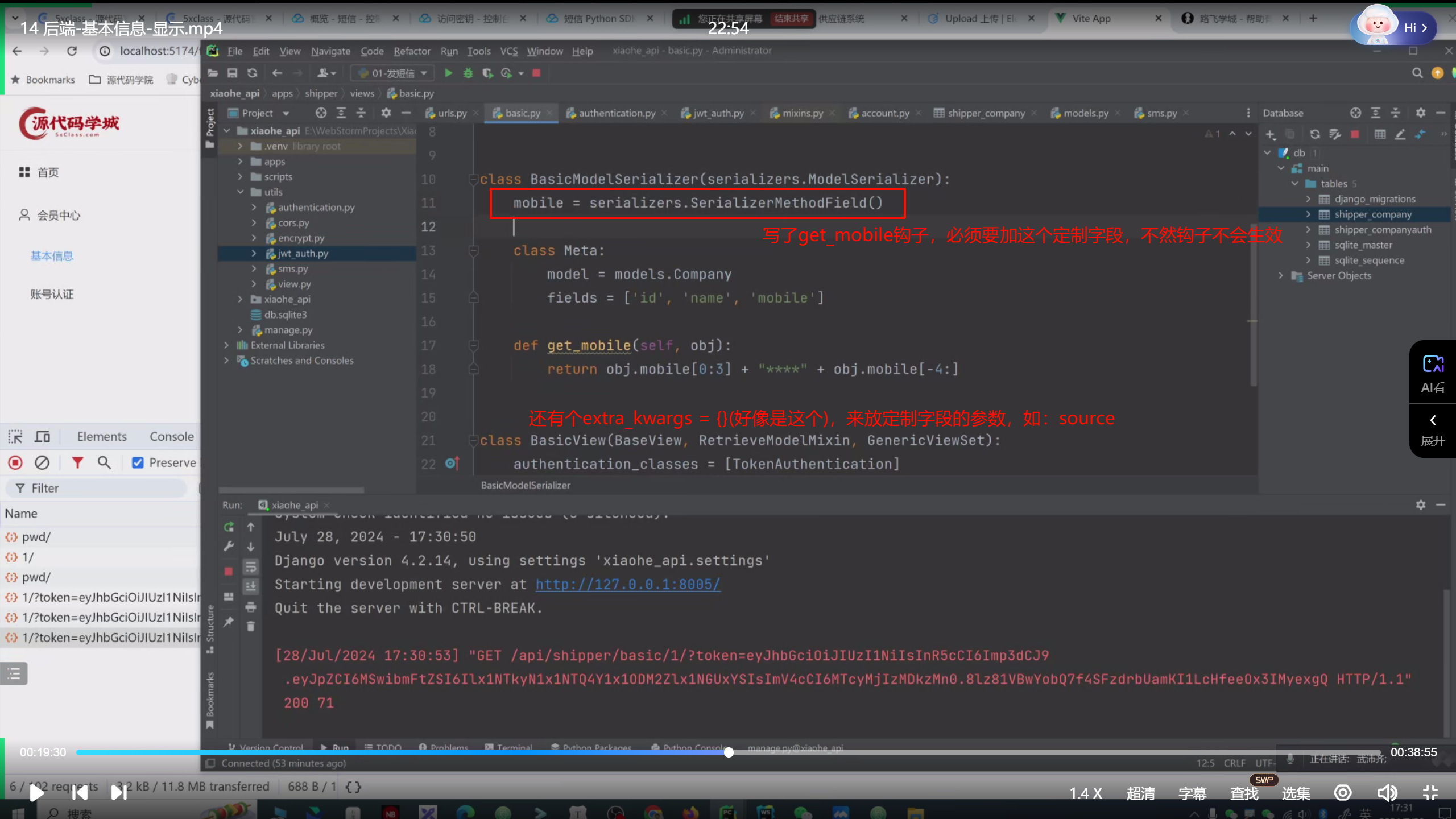The image size is (1456, 819).
Task: Click DevTools inspect element picker icon
Action: pos(15,437)
